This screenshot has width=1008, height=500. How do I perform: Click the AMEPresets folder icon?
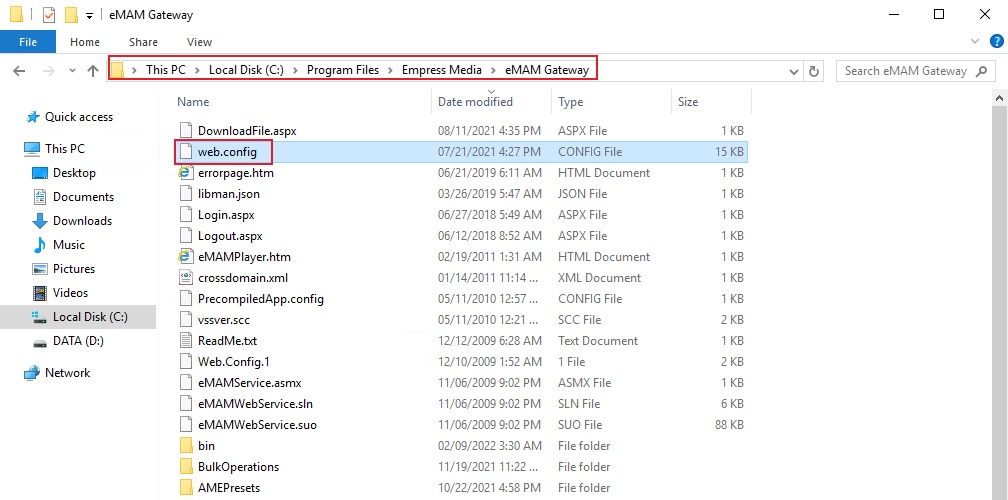point(186,488)
